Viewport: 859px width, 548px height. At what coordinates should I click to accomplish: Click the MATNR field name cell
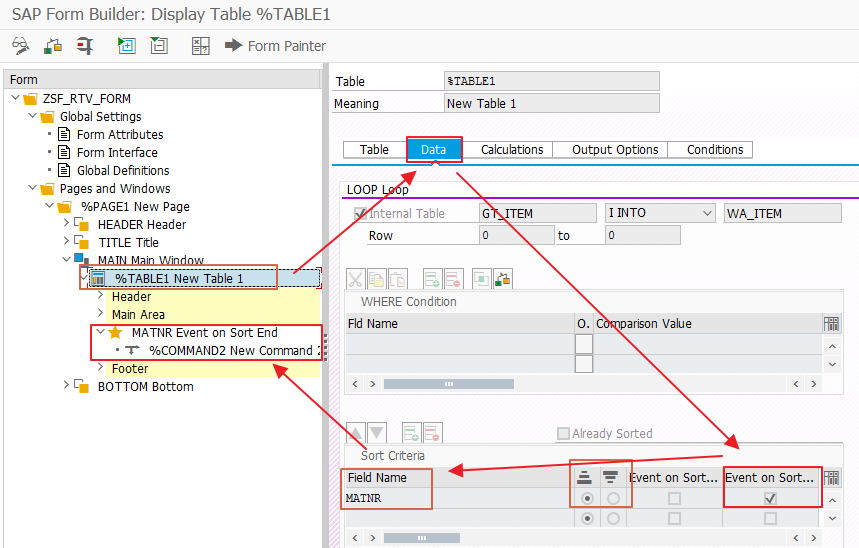tap(459, 499)
